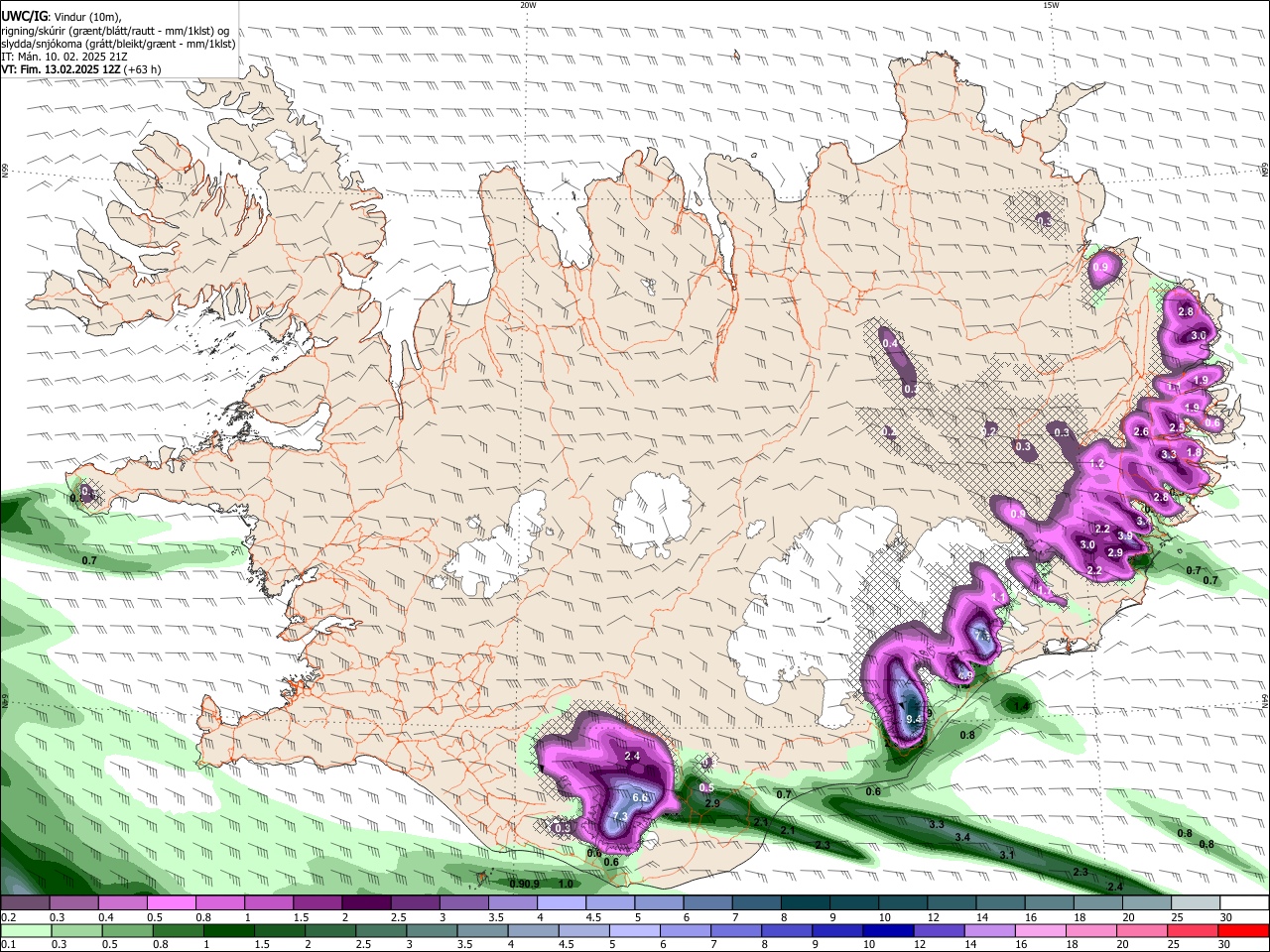Image resolution: width=1270 pixels, height=952 pixels.
Task: Select the initial time line 'IT: Mán. 10. 02. 2025 21Z'
Action: tap(63, 57)
